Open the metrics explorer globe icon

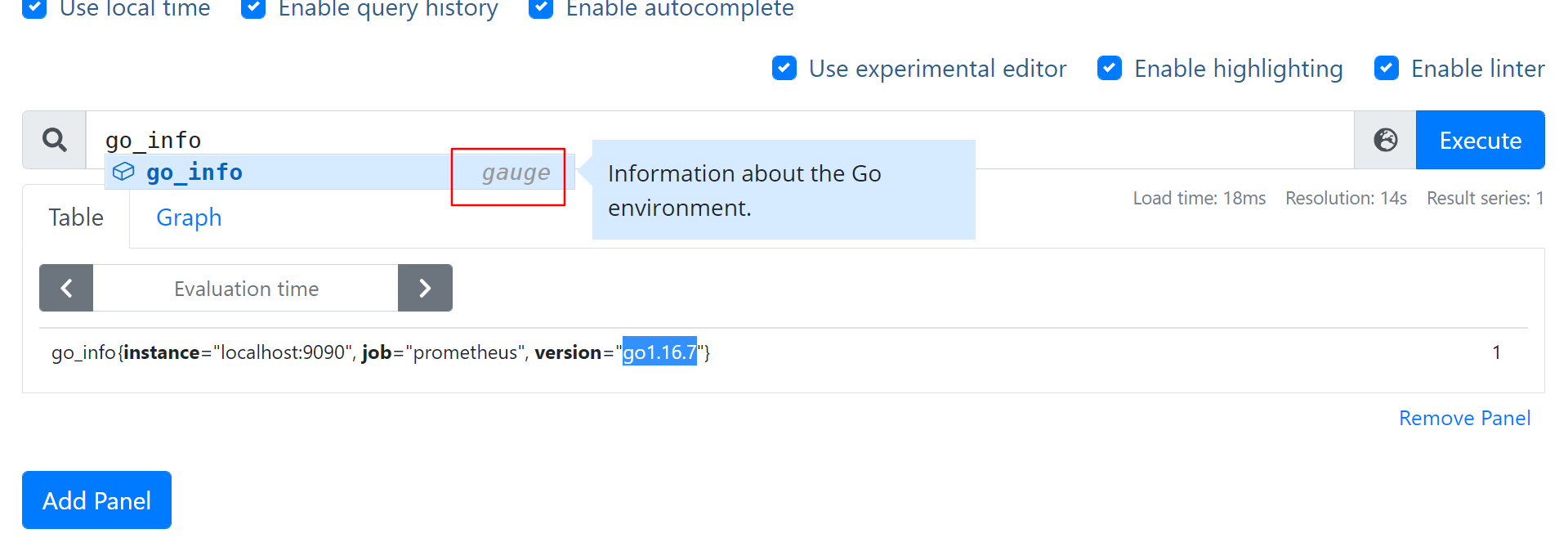(x=1385, y=140)
